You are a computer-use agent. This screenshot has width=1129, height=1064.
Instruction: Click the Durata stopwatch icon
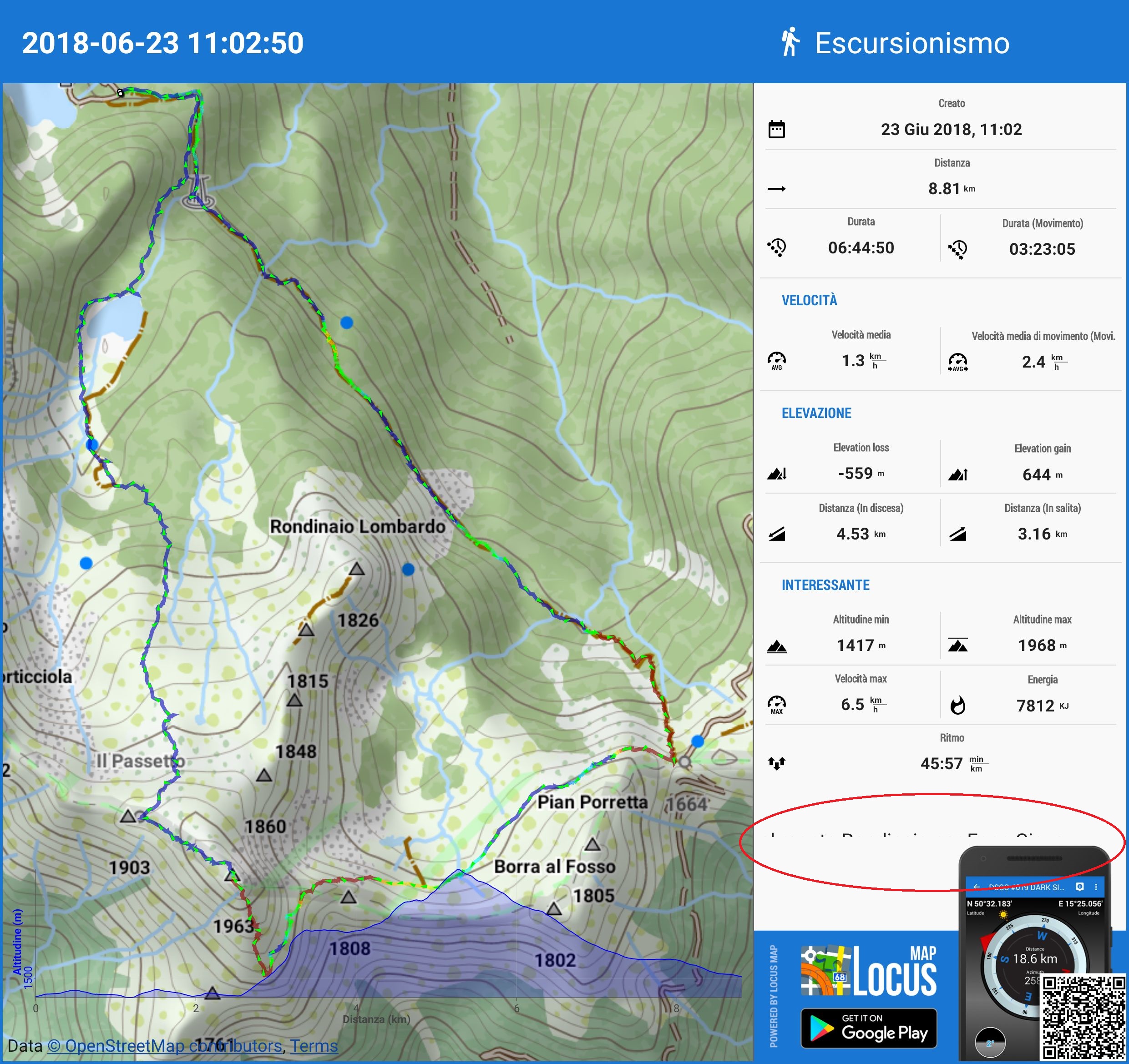pyautogui.click(x=776, y=247)
